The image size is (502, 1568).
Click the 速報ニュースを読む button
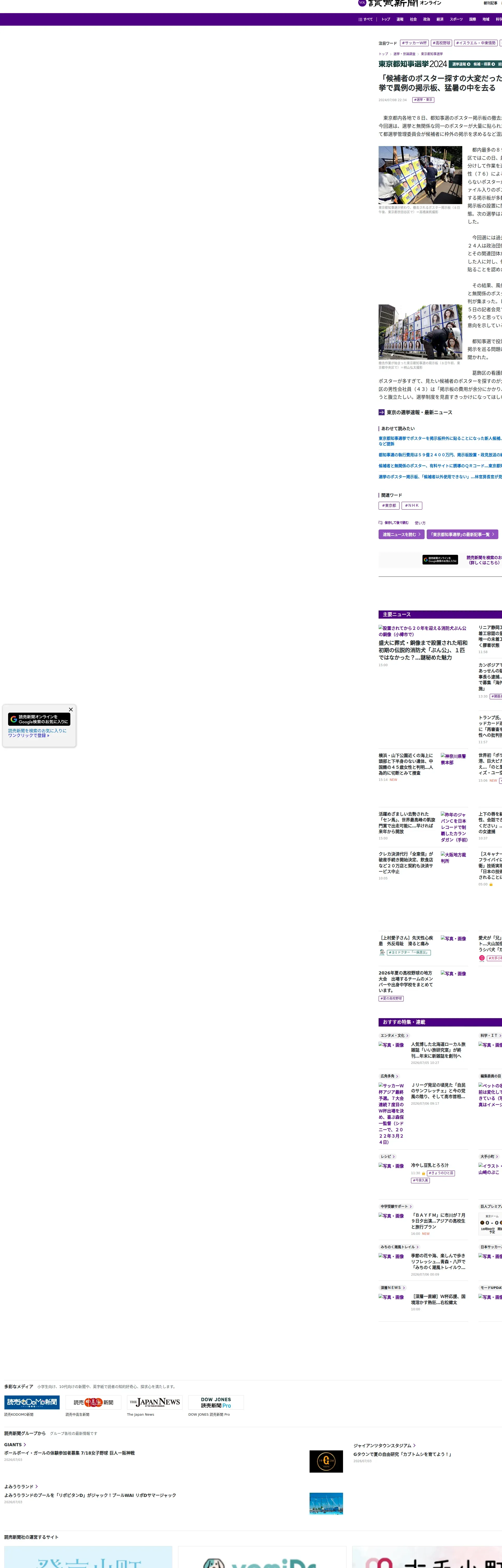402,534
